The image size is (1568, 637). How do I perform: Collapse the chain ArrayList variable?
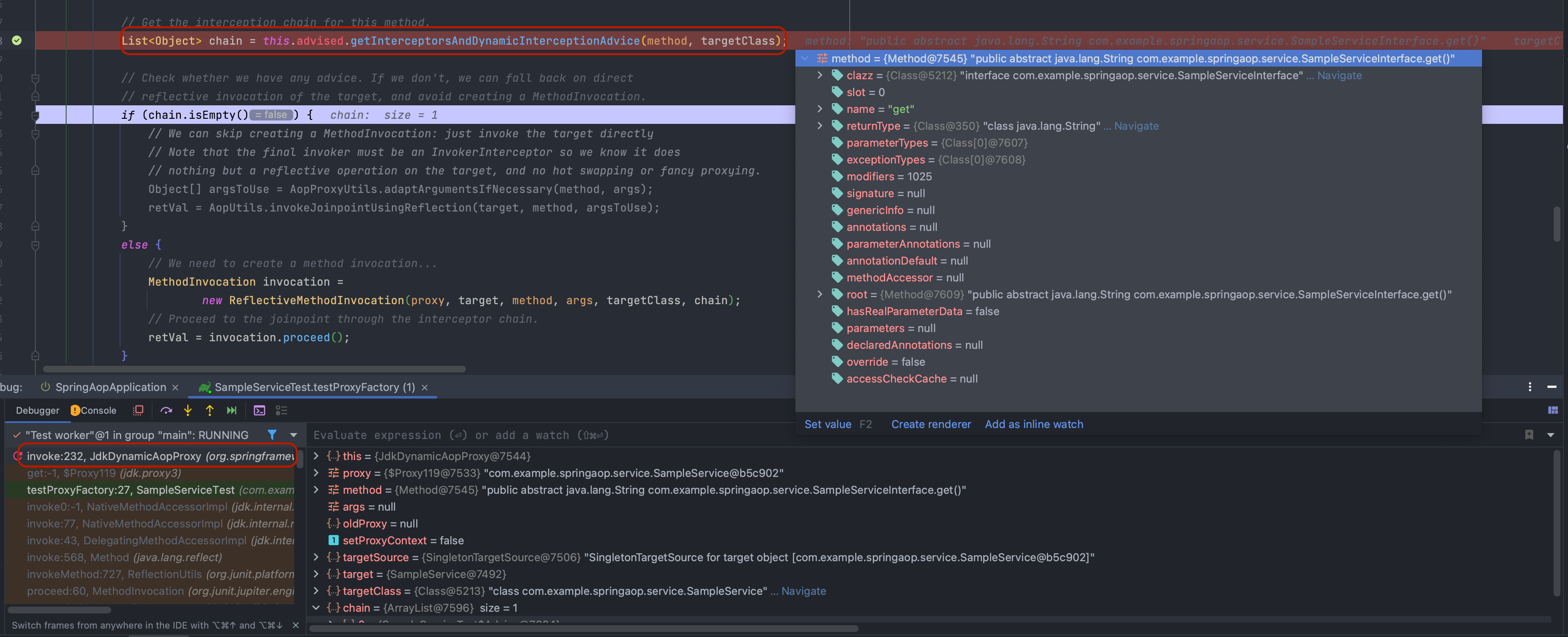(x=316, y=608)
